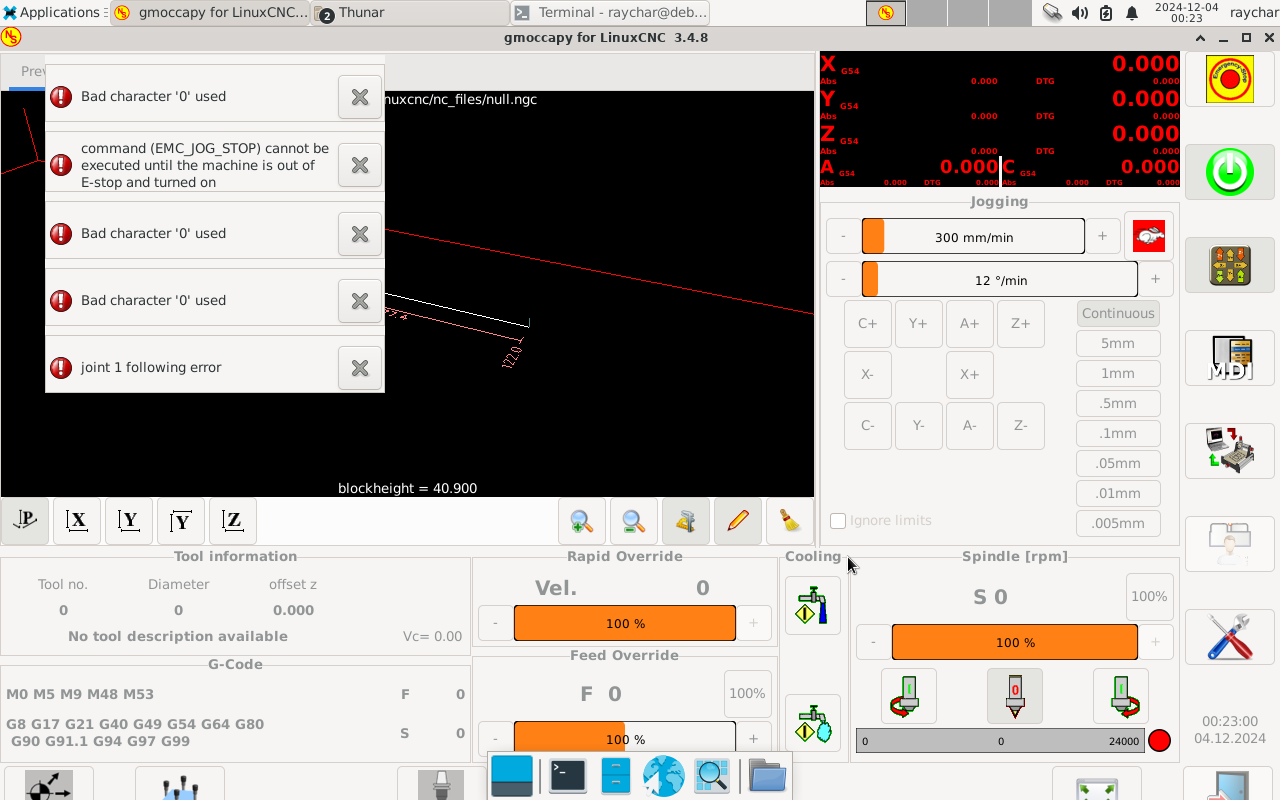Select .05mm jog increment
Image resolution: width=1280 pixels, height=800 pixels.
coord(1118,463)
